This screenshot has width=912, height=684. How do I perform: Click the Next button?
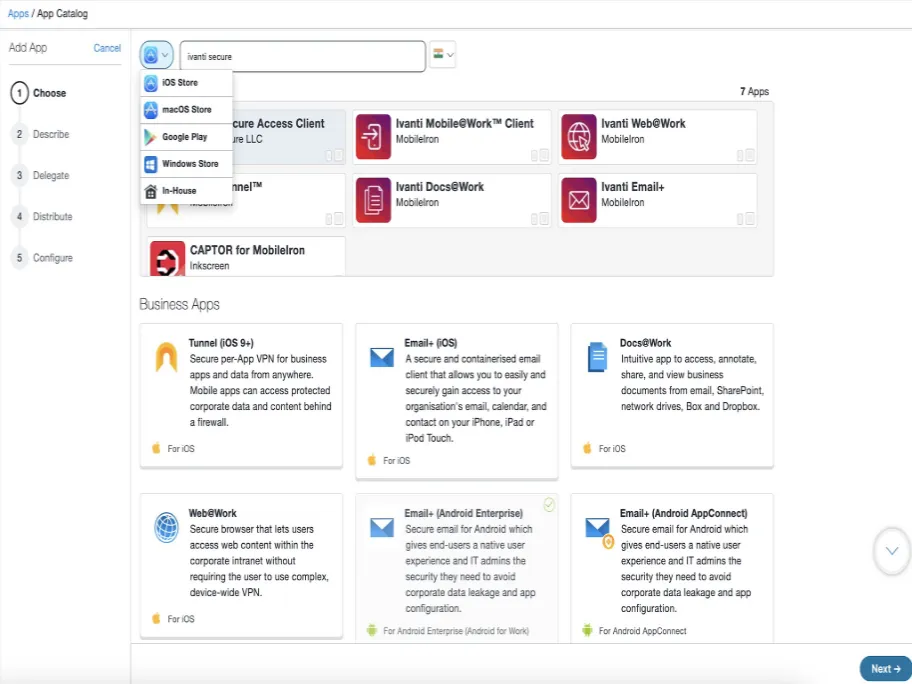coord(885,669)
